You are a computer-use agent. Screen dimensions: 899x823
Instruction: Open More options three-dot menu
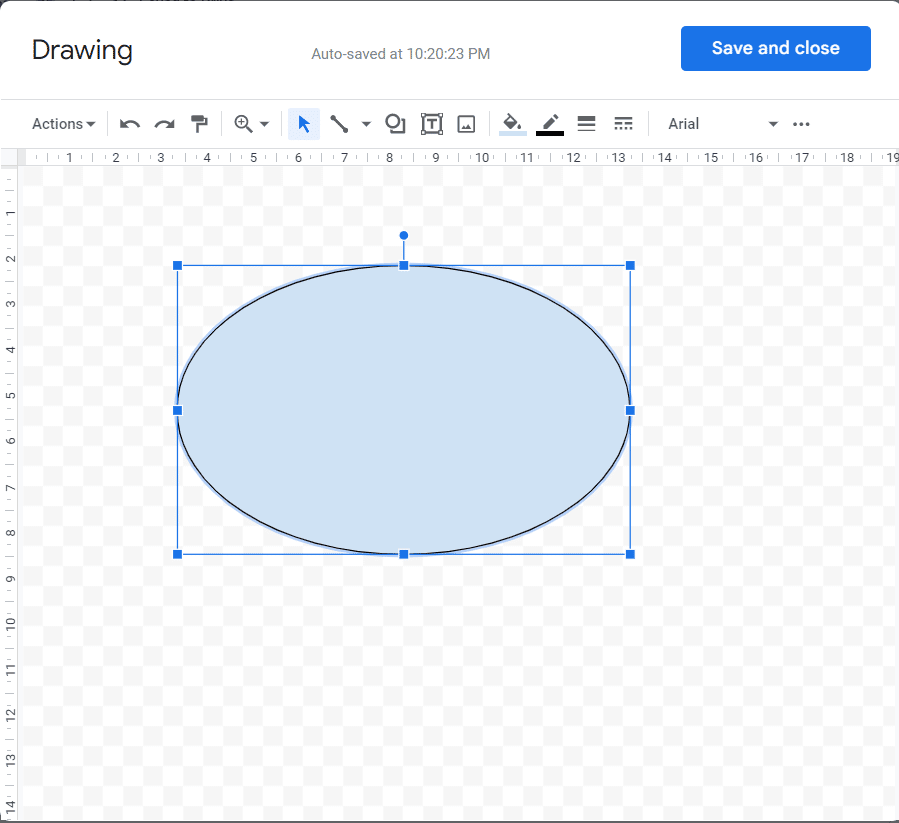pyautogui.click(x=801, y=124)
